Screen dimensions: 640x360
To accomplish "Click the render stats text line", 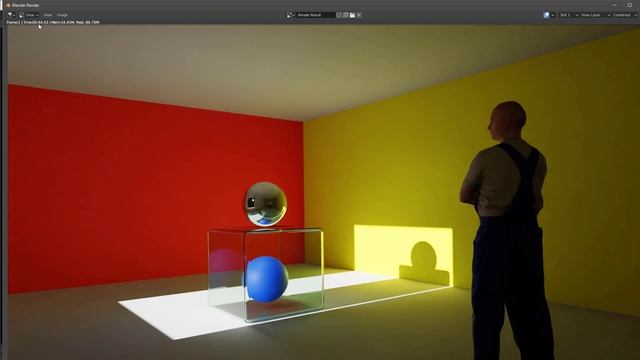I will (x=53, y=22).
